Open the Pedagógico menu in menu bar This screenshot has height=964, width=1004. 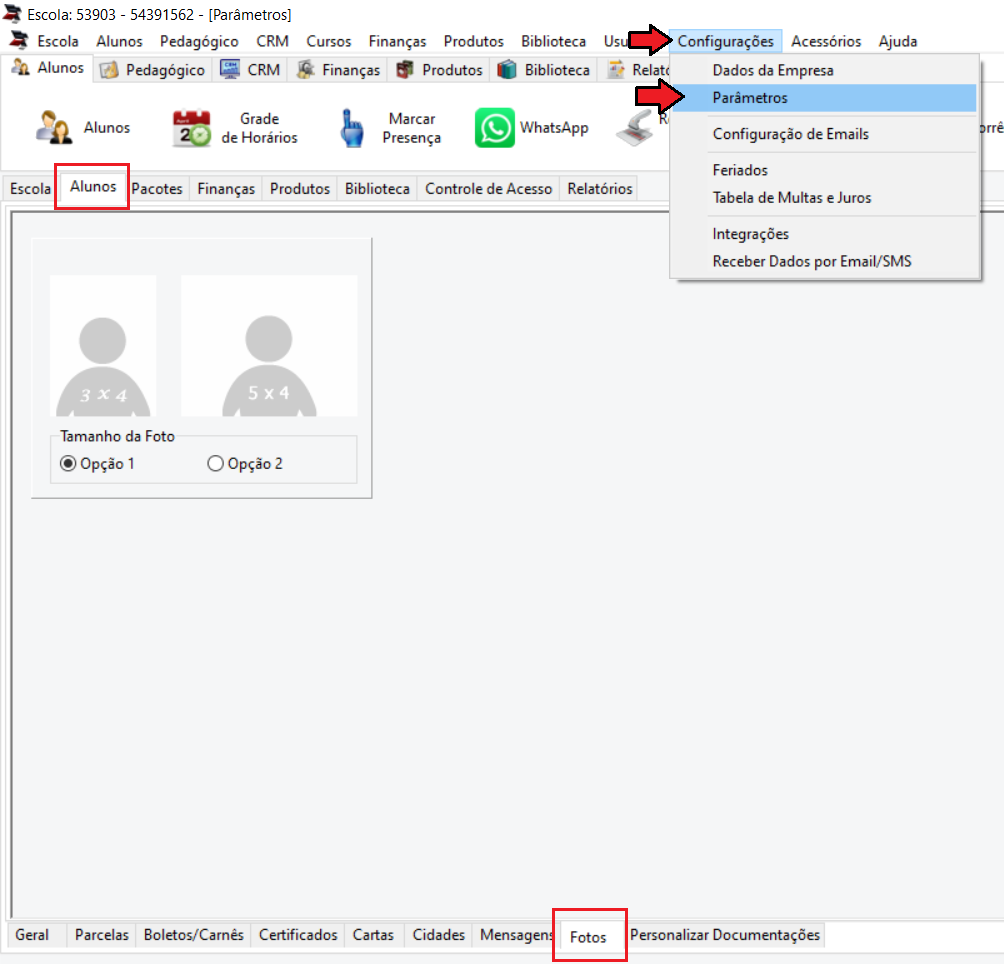coord(199,41)
